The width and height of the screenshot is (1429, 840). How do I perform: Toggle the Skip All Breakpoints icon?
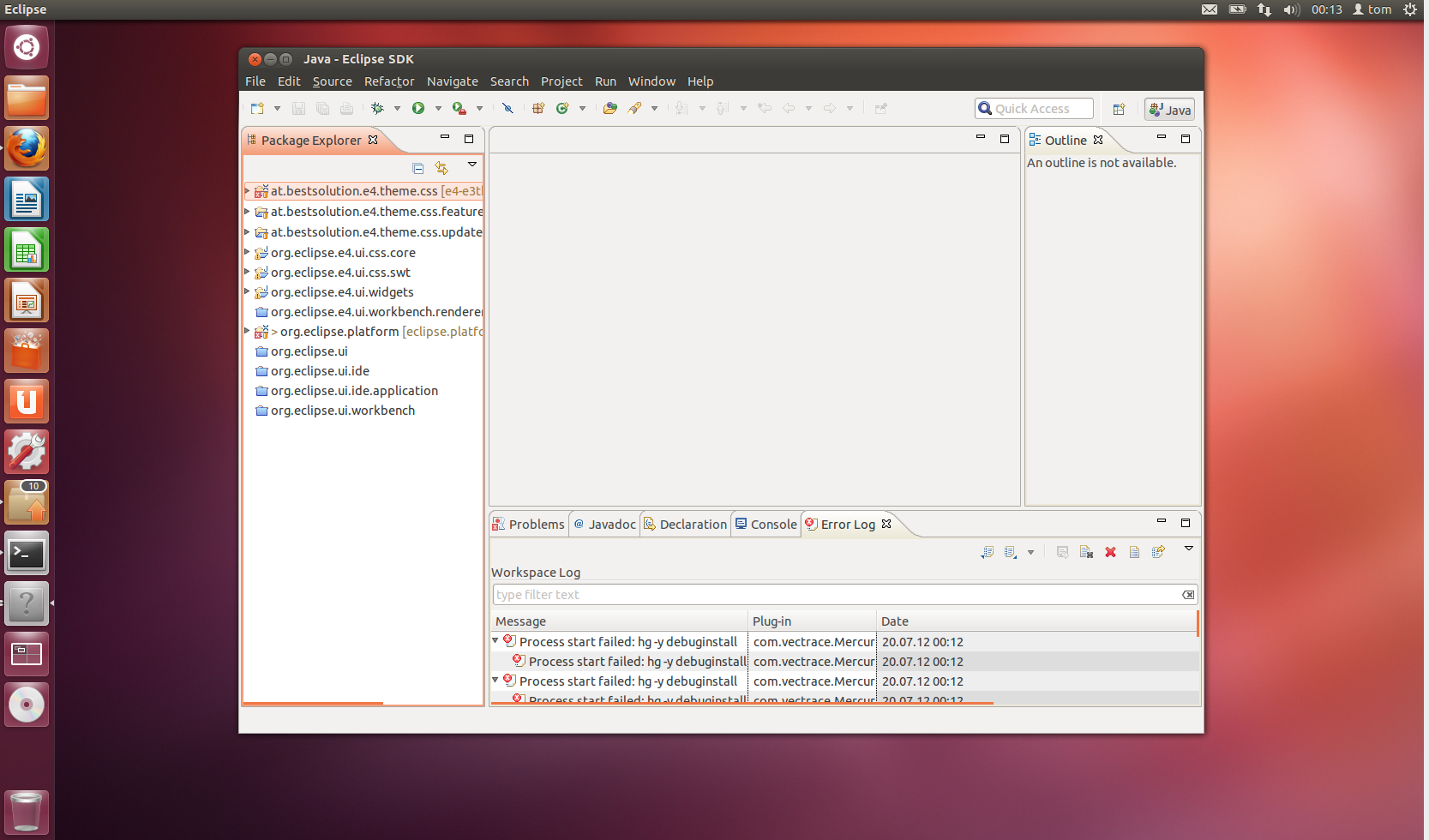coord(507,108)
